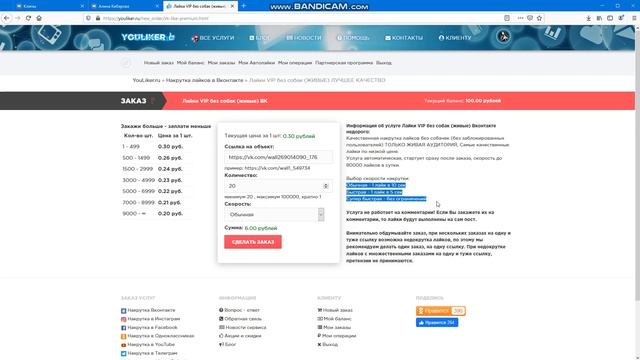Image resolution: width=640 pixels, height=360 pixels.
Task: Click the cart icon beside footer Новый заказ
Action: pos(320,310)
